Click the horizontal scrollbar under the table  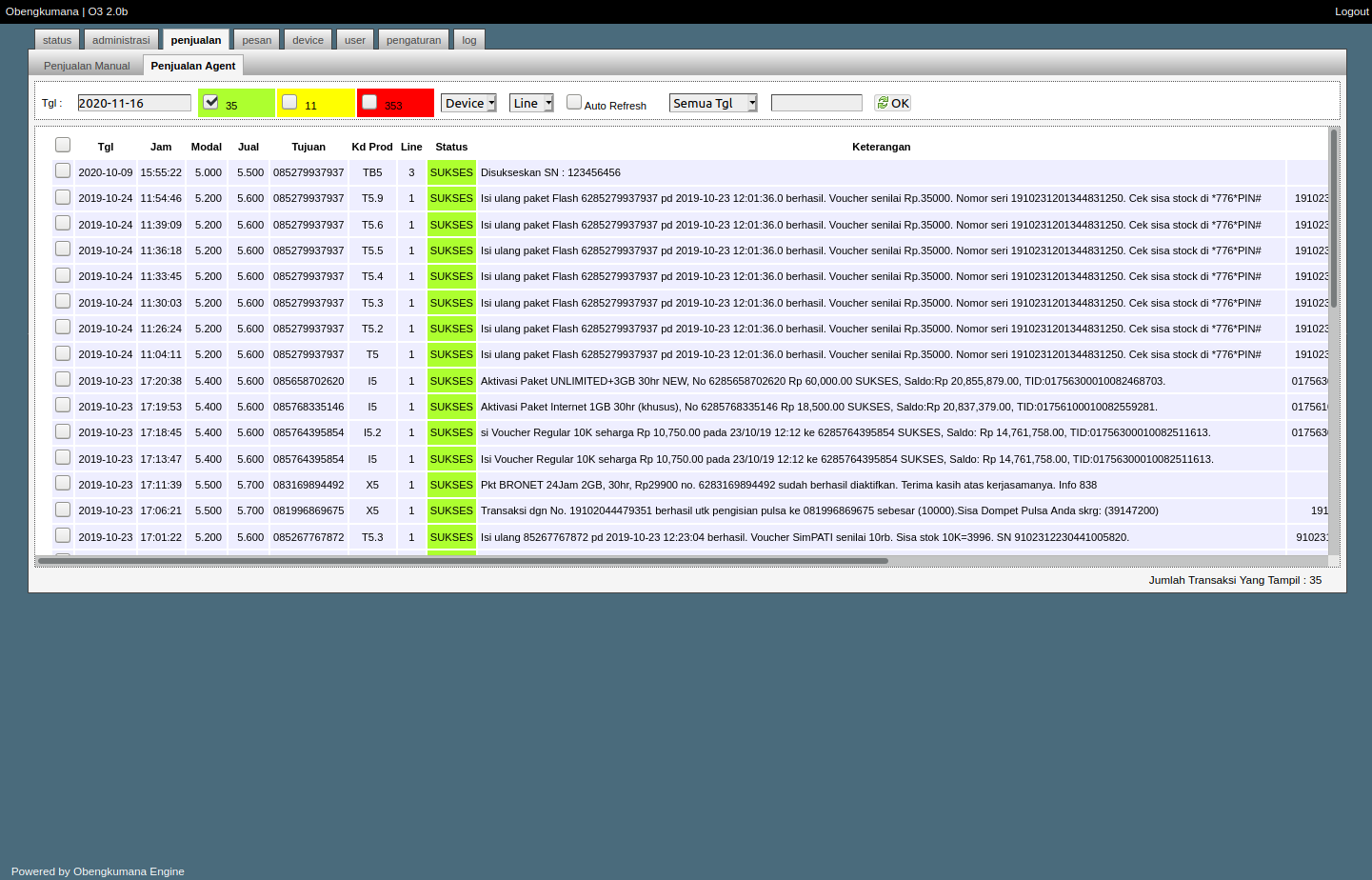[463, 561]
